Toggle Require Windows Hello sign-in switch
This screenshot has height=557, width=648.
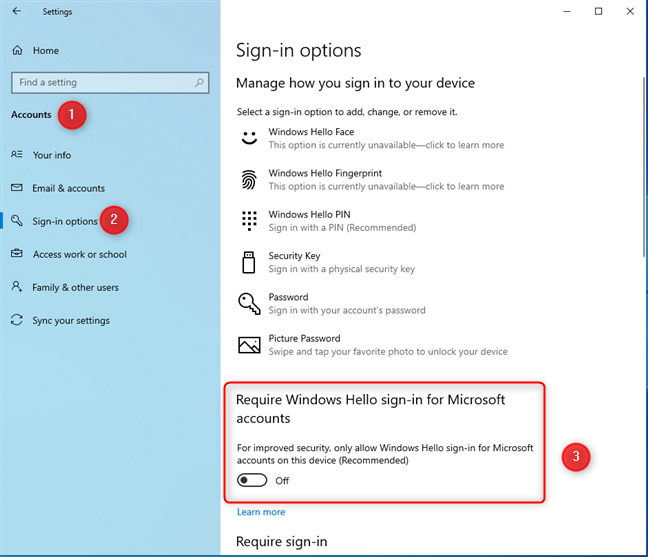252,480
